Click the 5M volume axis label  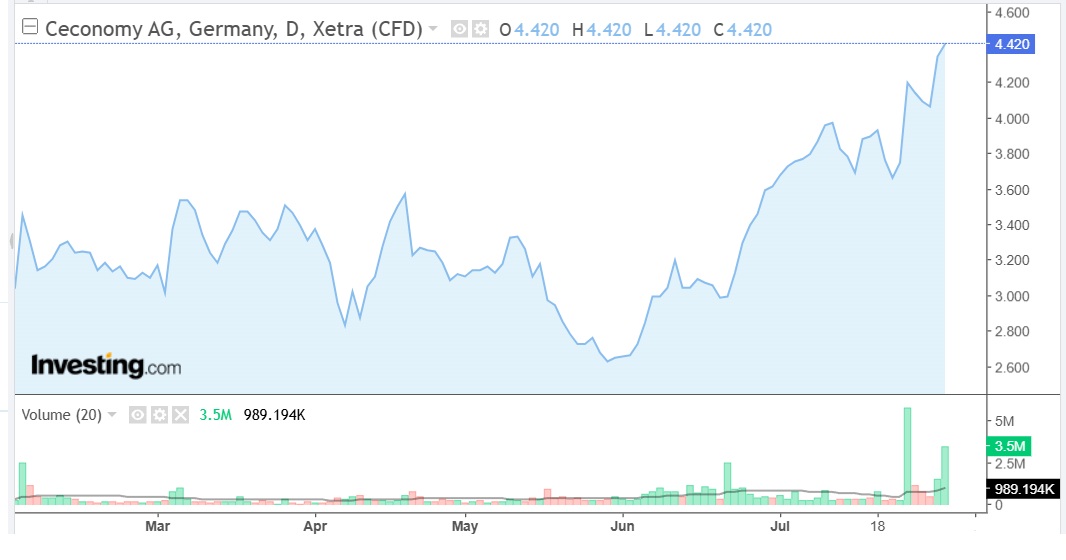pos(1004,421)
